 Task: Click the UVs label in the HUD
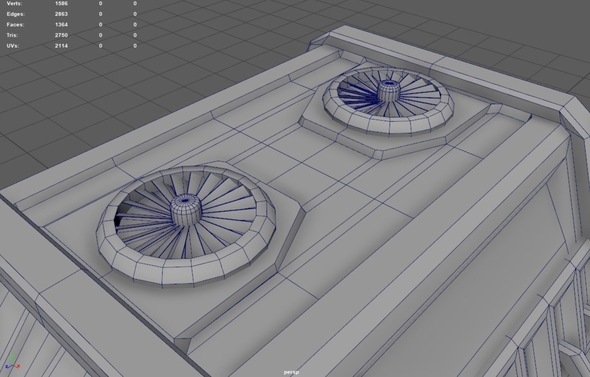(x=13, y=46)
